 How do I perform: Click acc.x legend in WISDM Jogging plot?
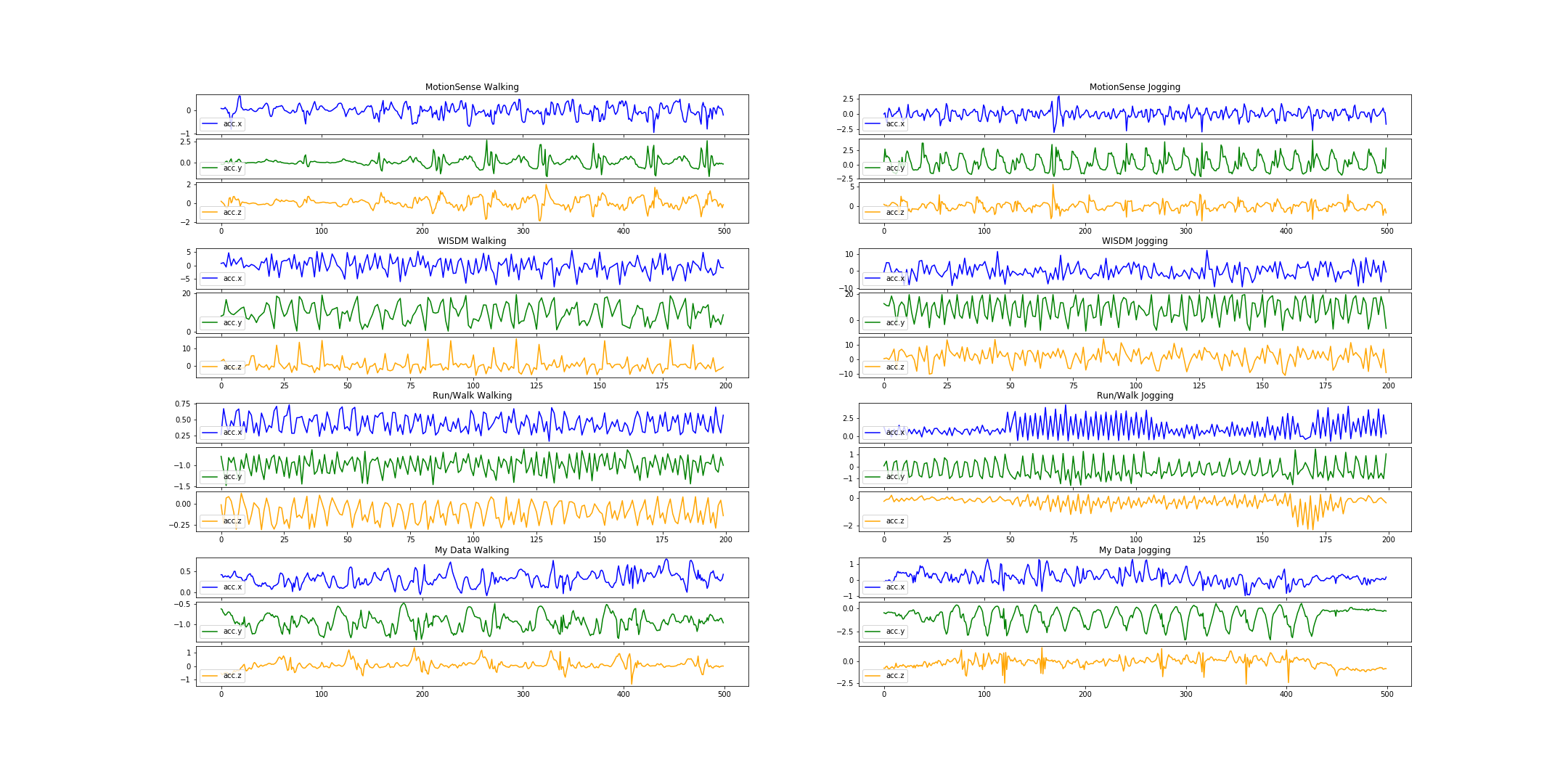885,279
